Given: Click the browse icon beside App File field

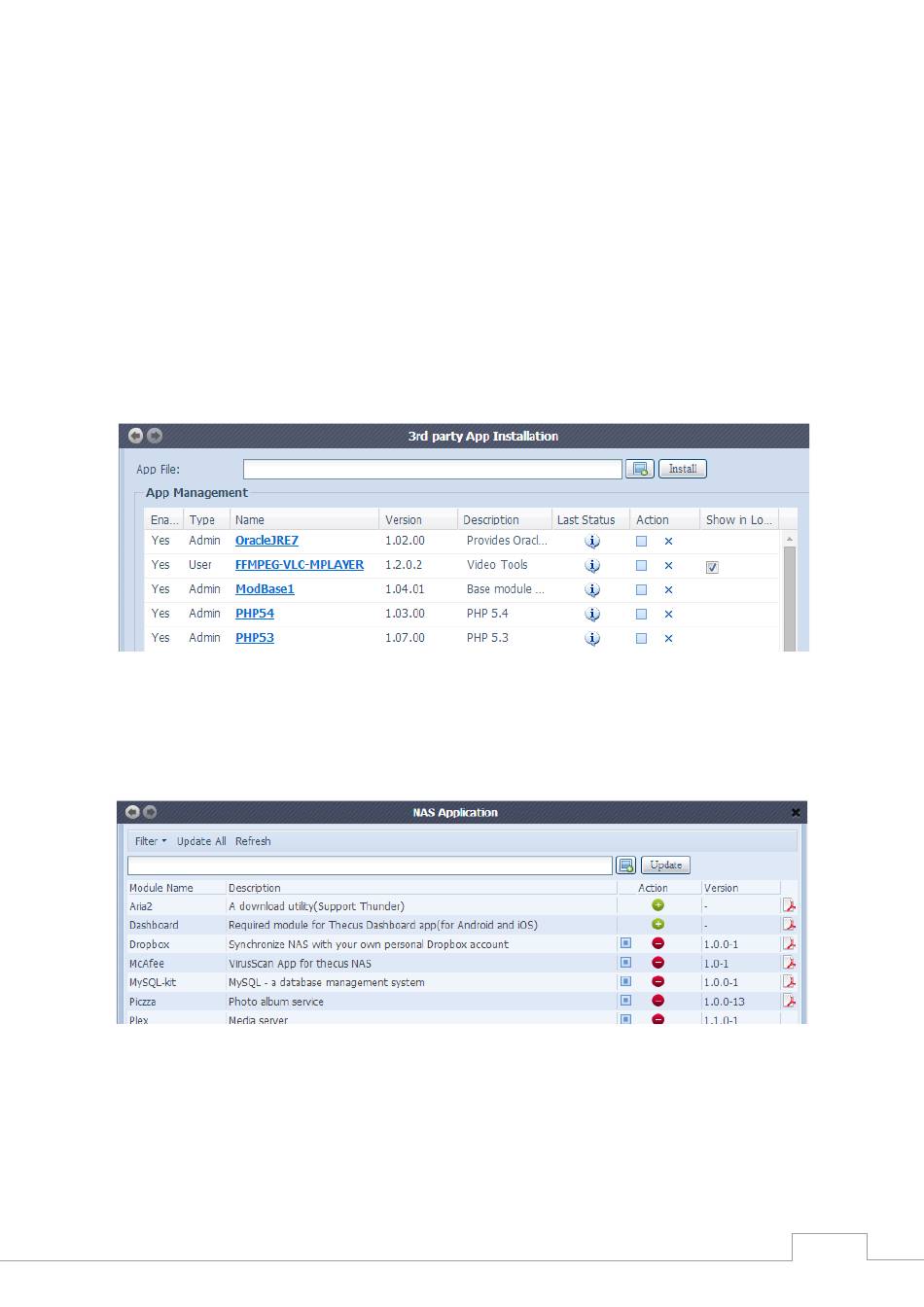Looking at the screenshot, I should point(639,469).
